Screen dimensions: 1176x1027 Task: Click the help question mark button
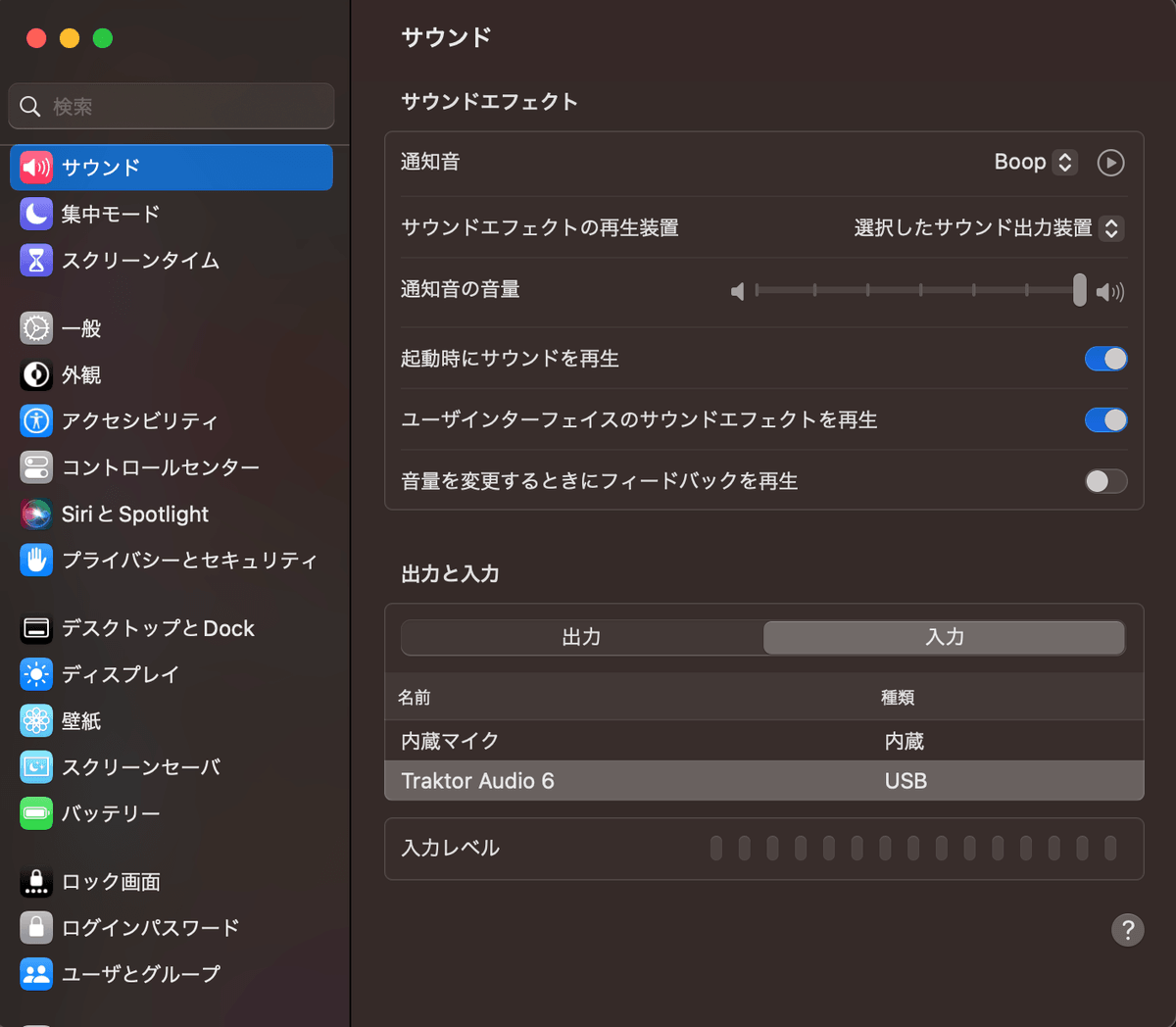[1127, 929]
